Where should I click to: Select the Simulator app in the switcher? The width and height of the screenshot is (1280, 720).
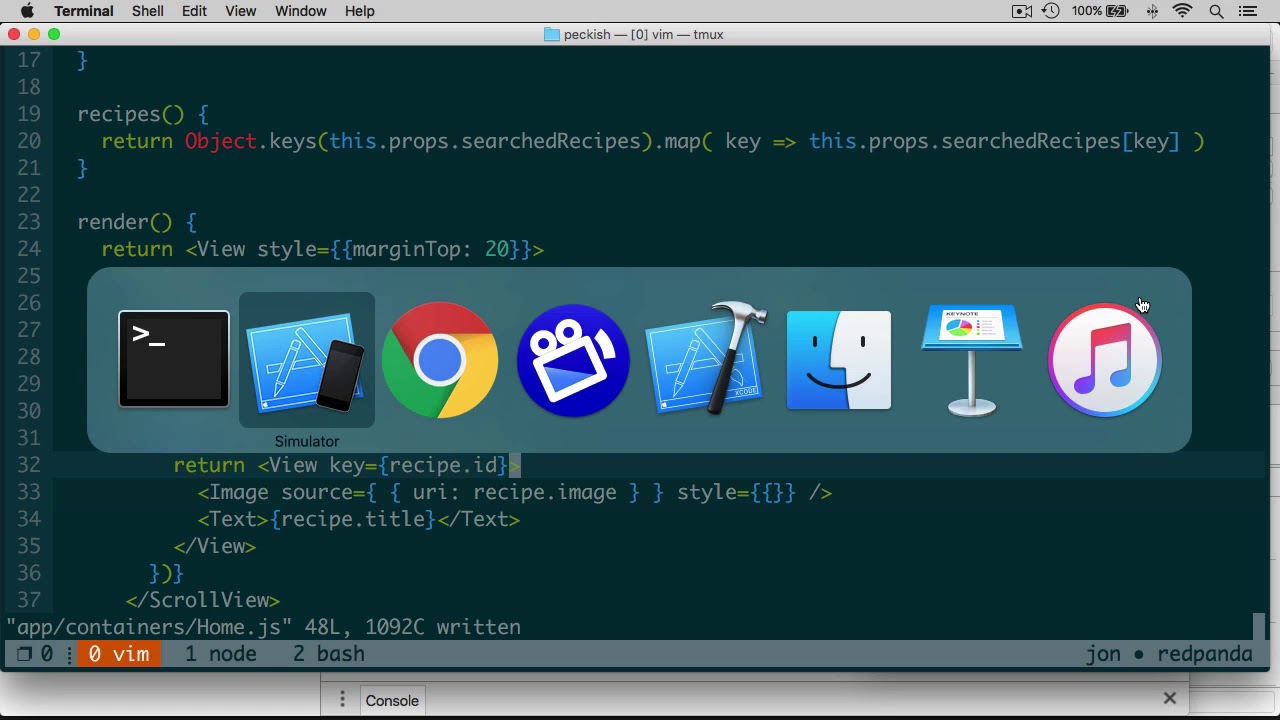(307, 360)
